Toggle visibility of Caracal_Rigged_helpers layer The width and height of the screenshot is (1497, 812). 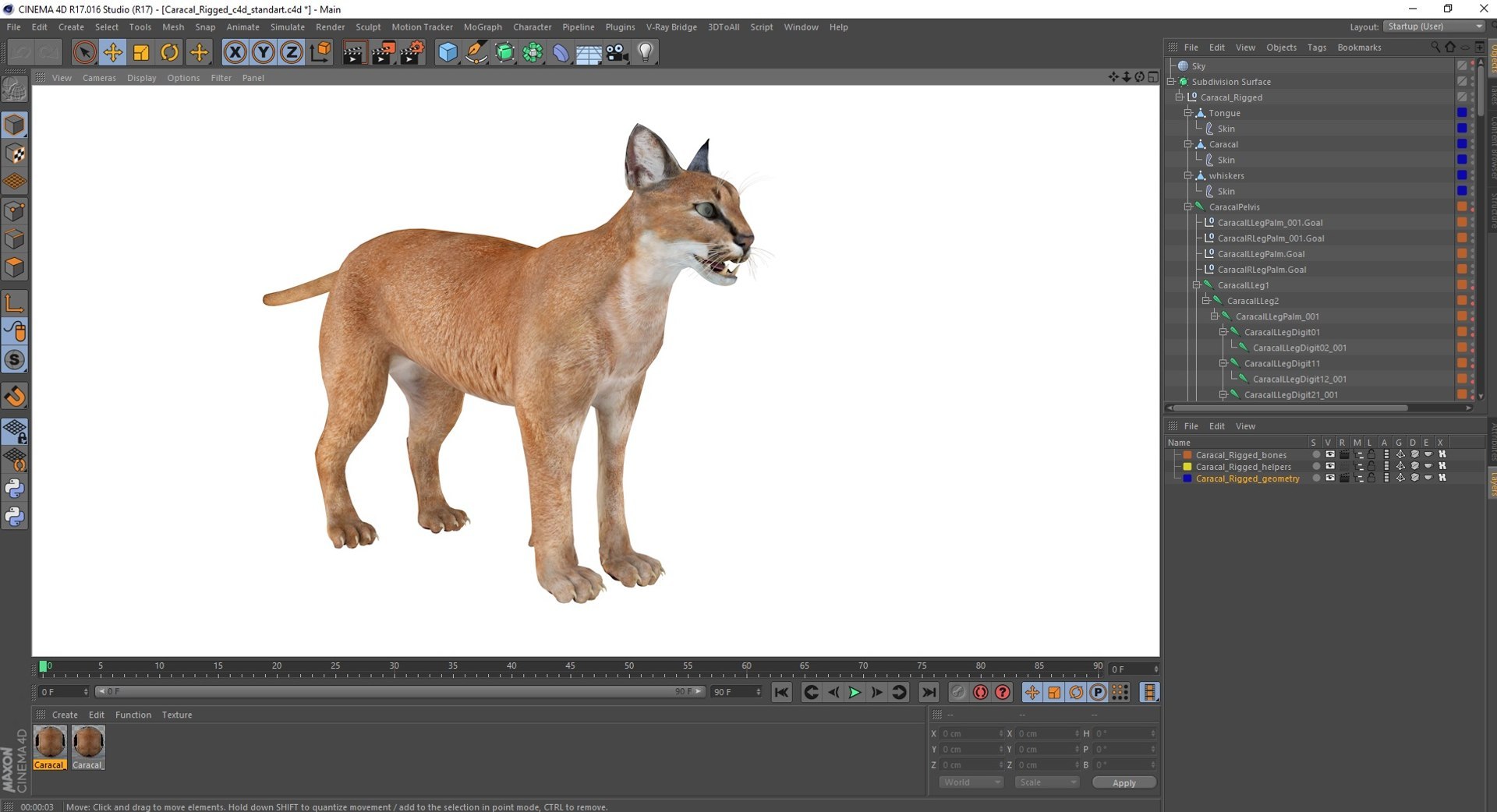click(x=1330, y=466)
